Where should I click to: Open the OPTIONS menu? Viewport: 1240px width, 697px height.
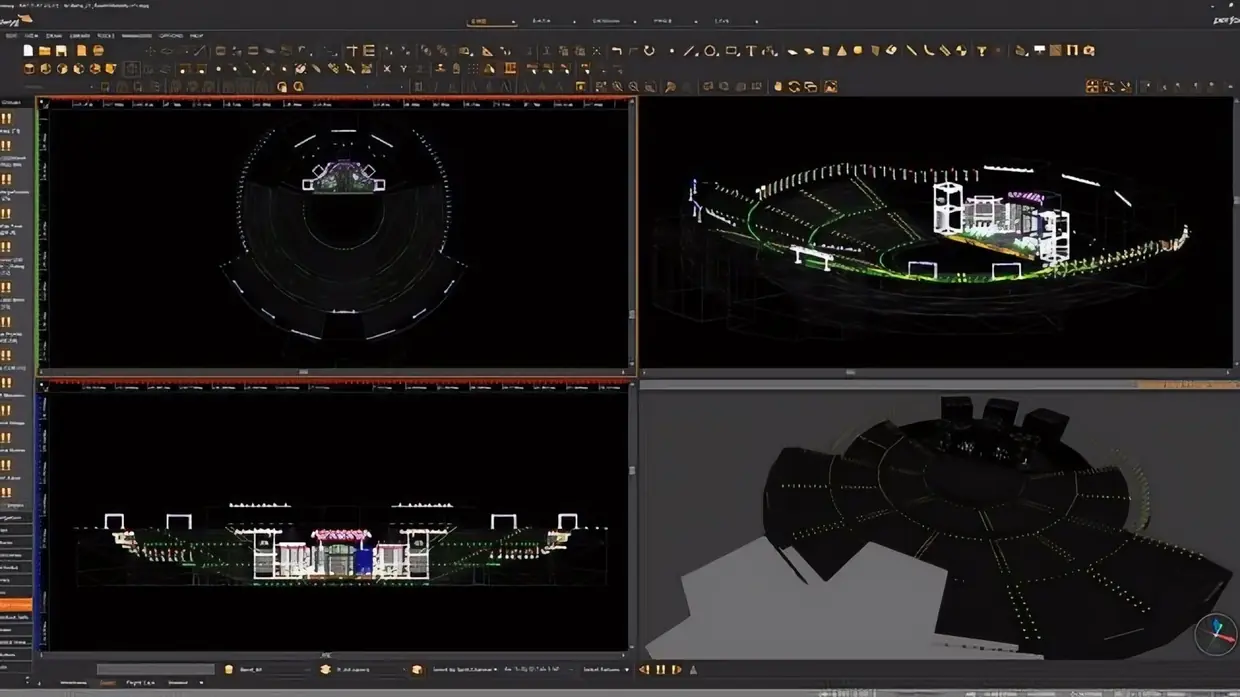[x=171, y=36]
